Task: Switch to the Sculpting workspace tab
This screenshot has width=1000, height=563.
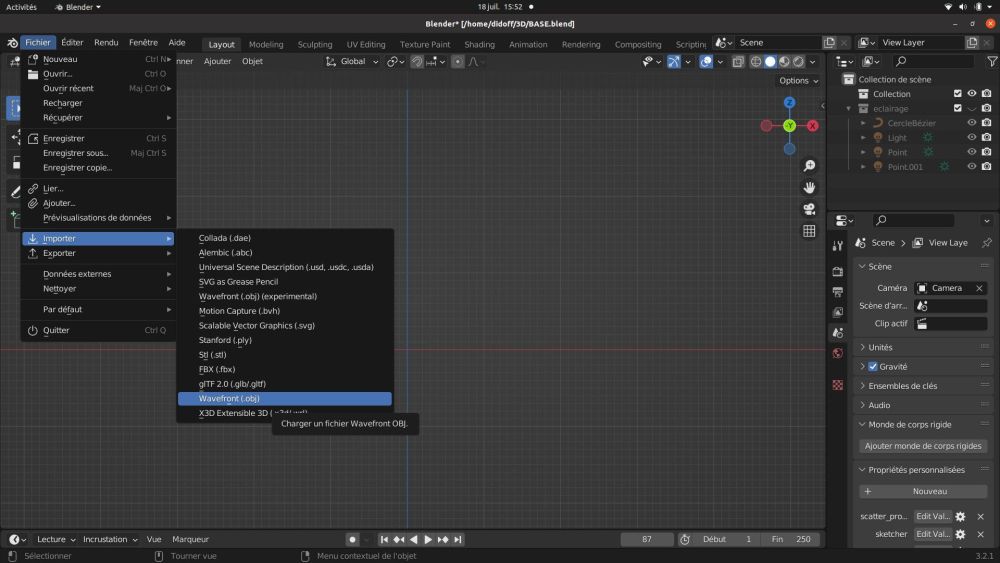Action: coord(315,44)
